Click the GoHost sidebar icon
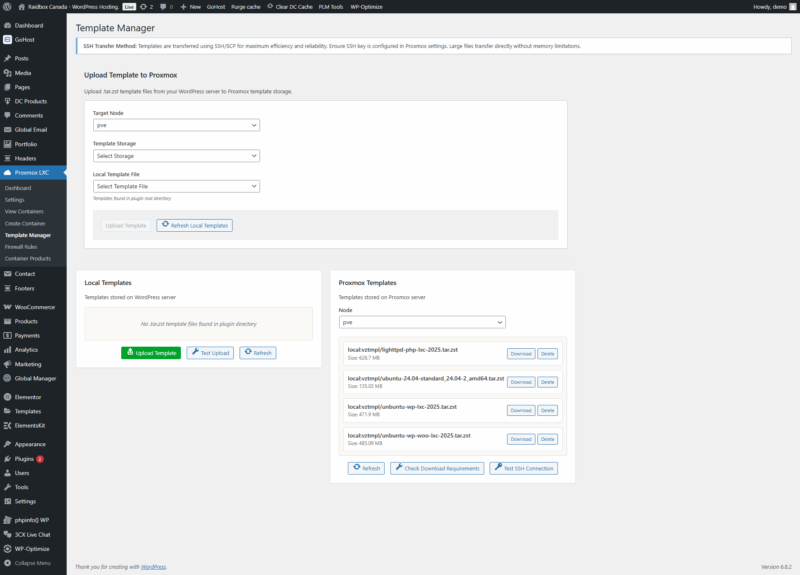 coord(7,39)
